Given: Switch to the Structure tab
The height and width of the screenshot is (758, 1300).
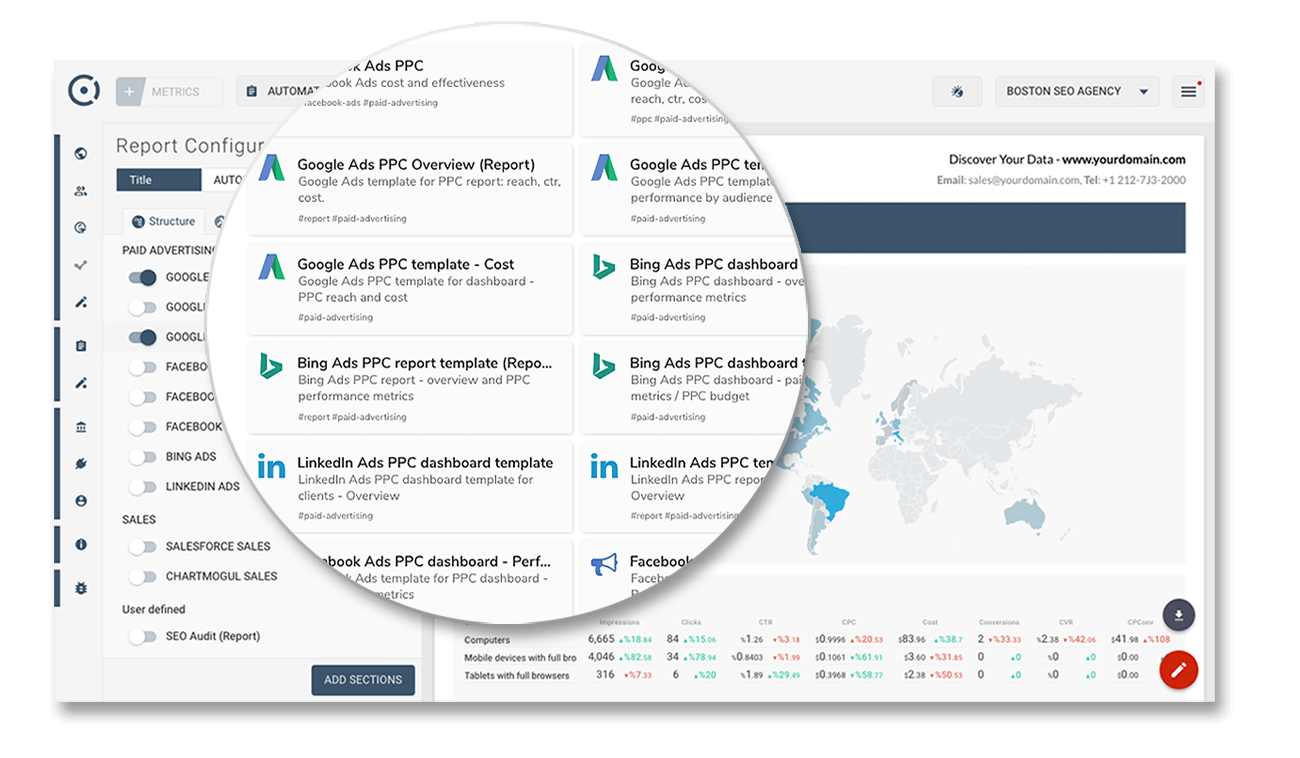Looking at the screenshot, I should click(164, 221).
